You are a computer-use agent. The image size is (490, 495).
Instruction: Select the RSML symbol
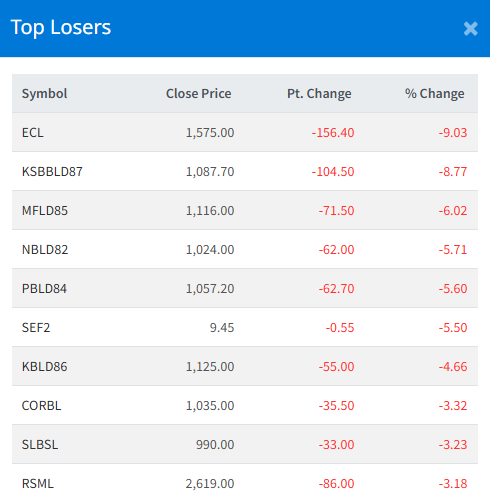pos(37,484)
